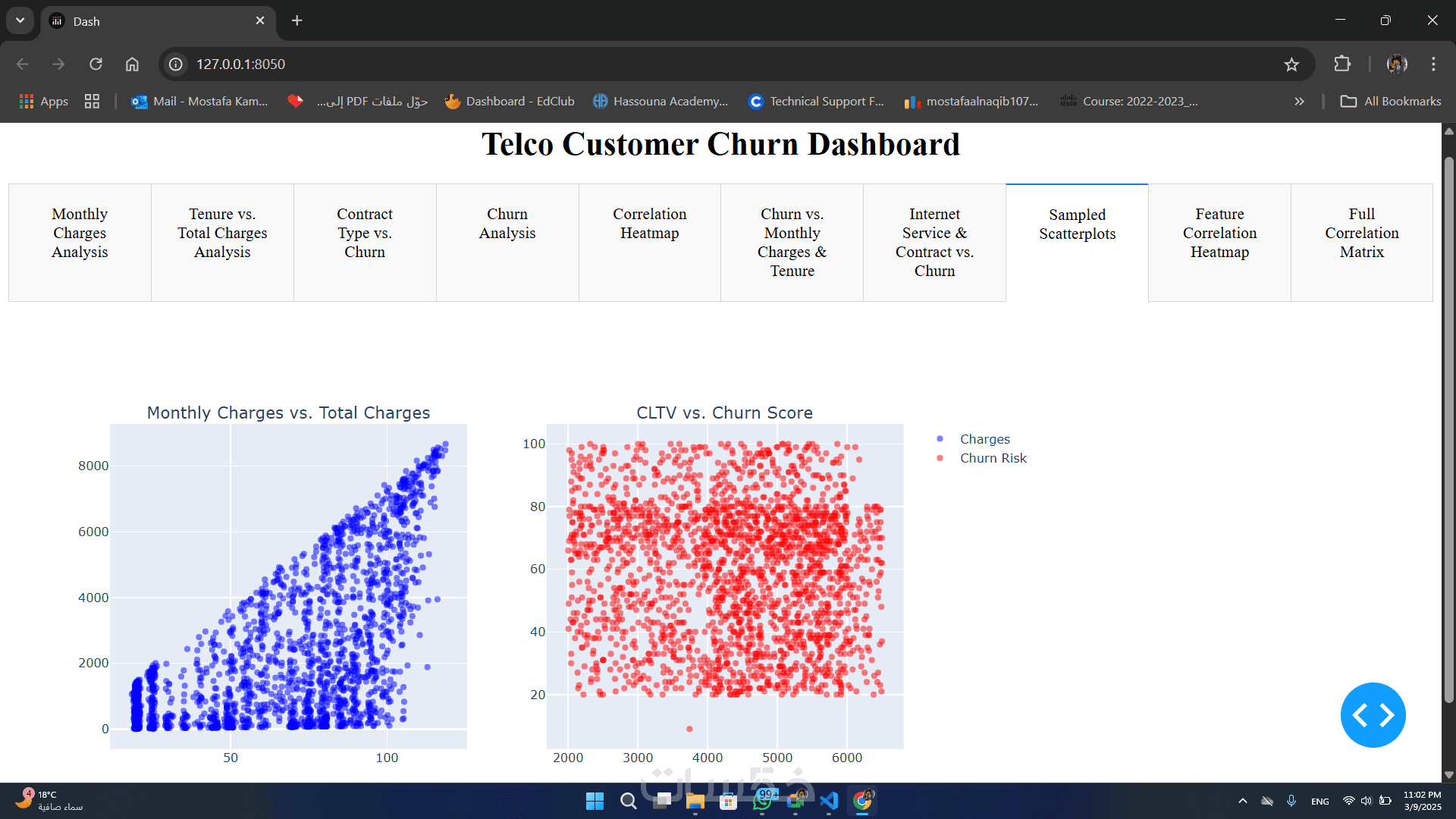Toggle Churn Risk trace in the legend
The image size is (1456, 819).
993,458
